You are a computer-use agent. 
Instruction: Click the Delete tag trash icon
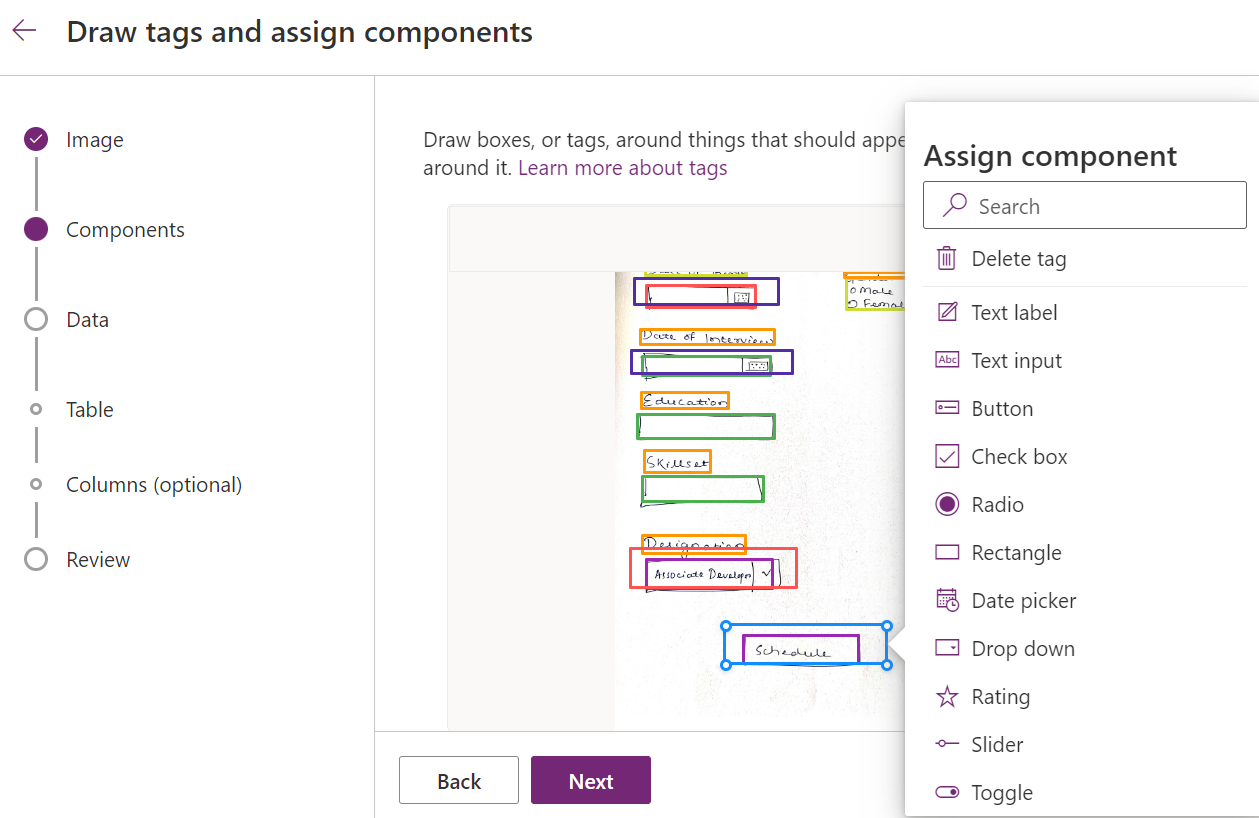click(946, 258)
